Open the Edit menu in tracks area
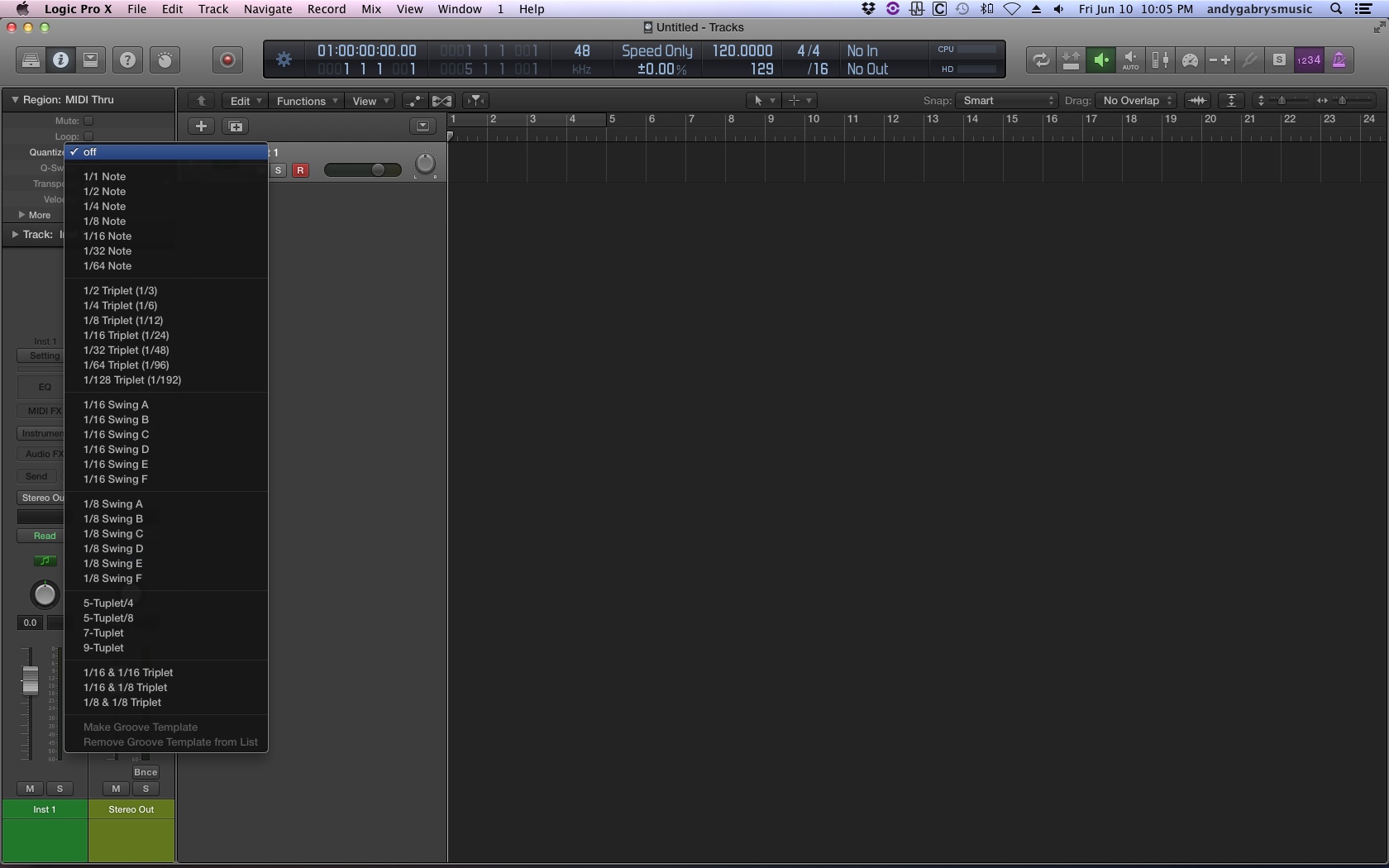1389x868 pixels. coord(245,101)
